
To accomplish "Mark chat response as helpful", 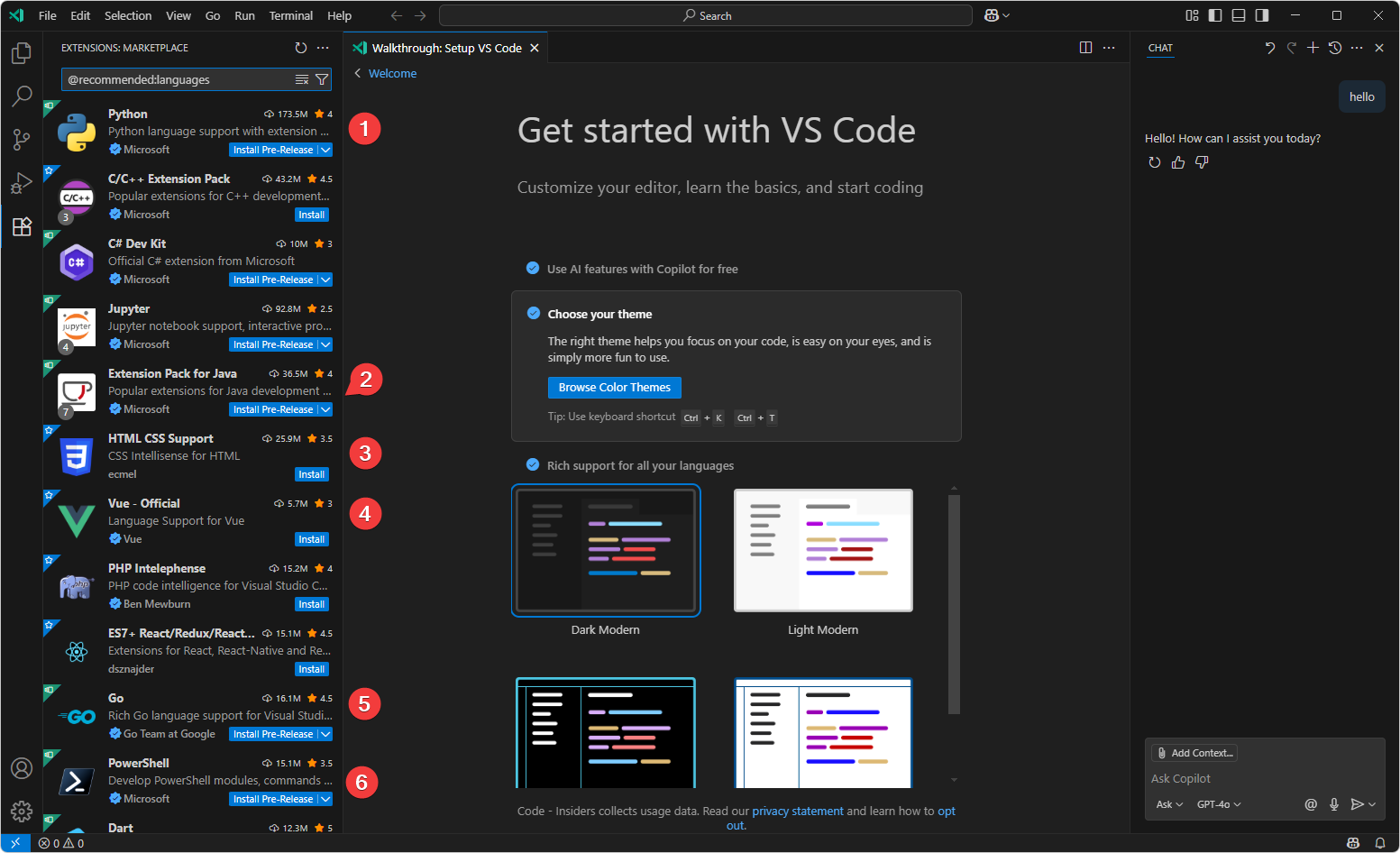I will tap(1178, 162).
